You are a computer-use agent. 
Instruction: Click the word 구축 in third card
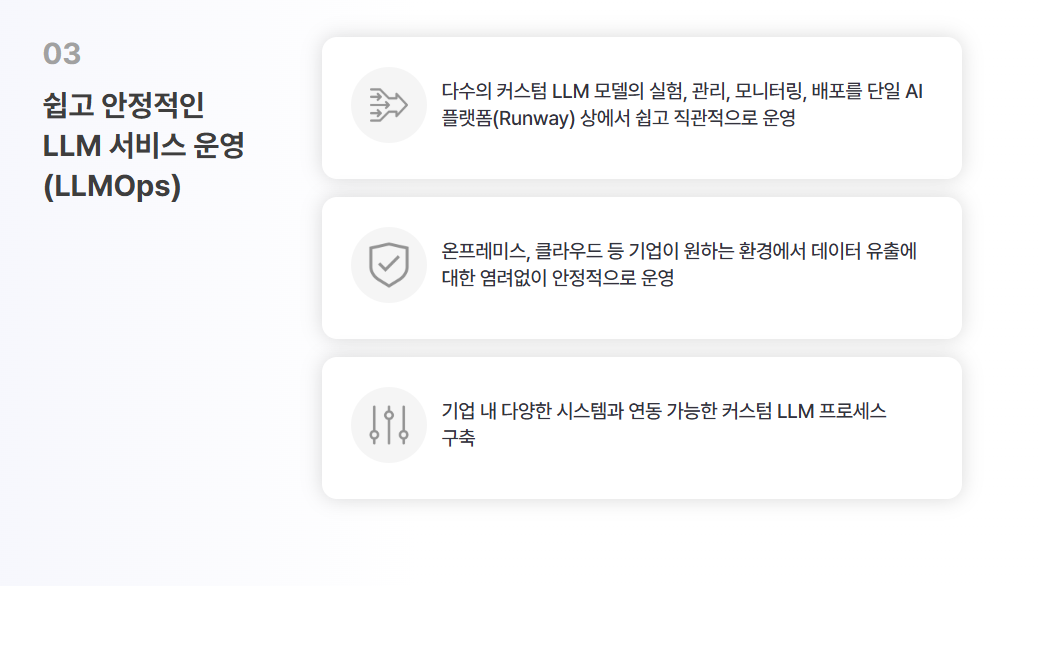tap(458, 438)
